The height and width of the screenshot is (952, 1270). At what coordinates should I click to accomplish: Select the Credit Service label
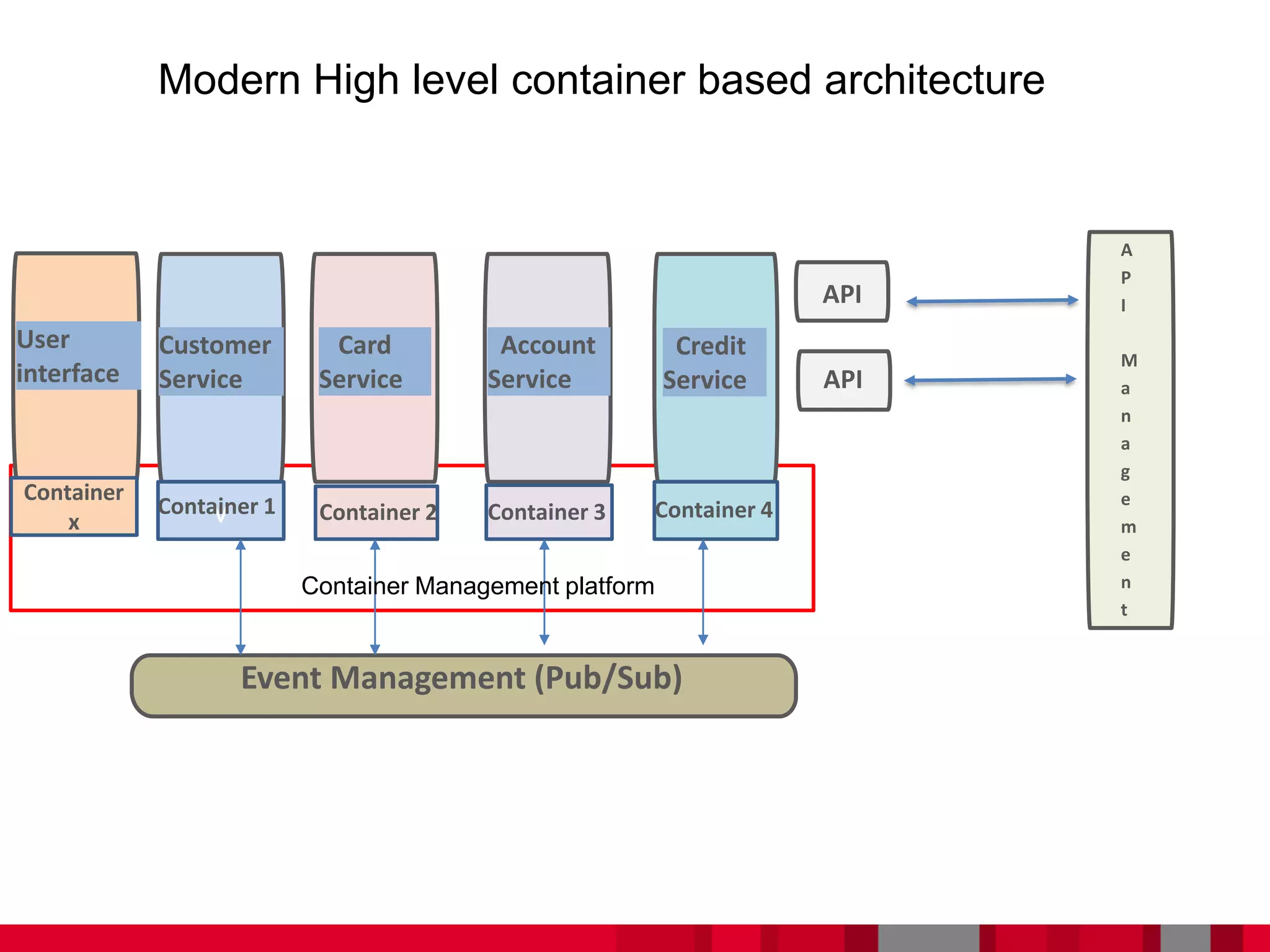point(714,362)
